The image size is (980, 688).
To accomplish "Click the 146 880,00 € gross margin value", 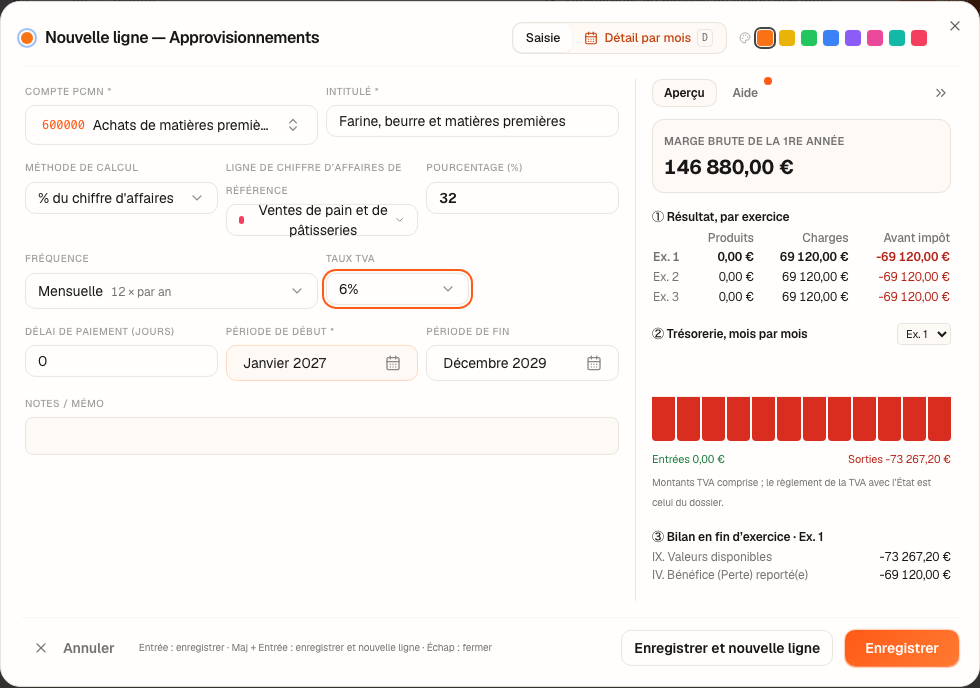I will click(x=729, y=167).
